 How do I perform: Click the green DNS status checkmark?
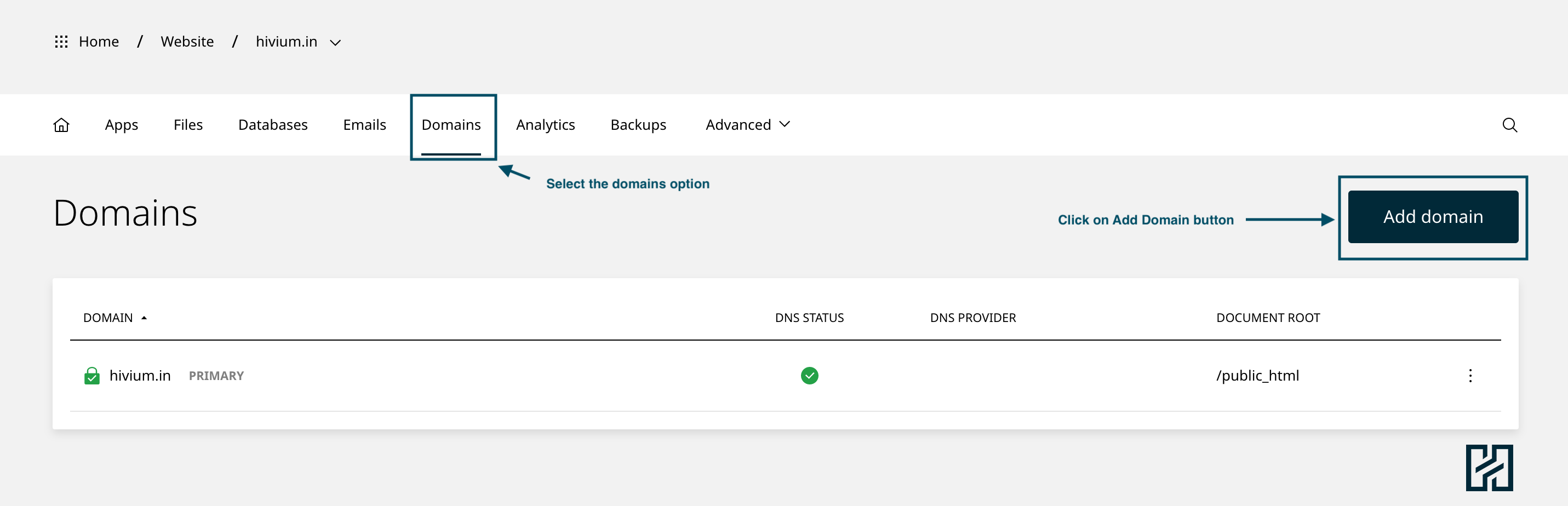point(809,376)
